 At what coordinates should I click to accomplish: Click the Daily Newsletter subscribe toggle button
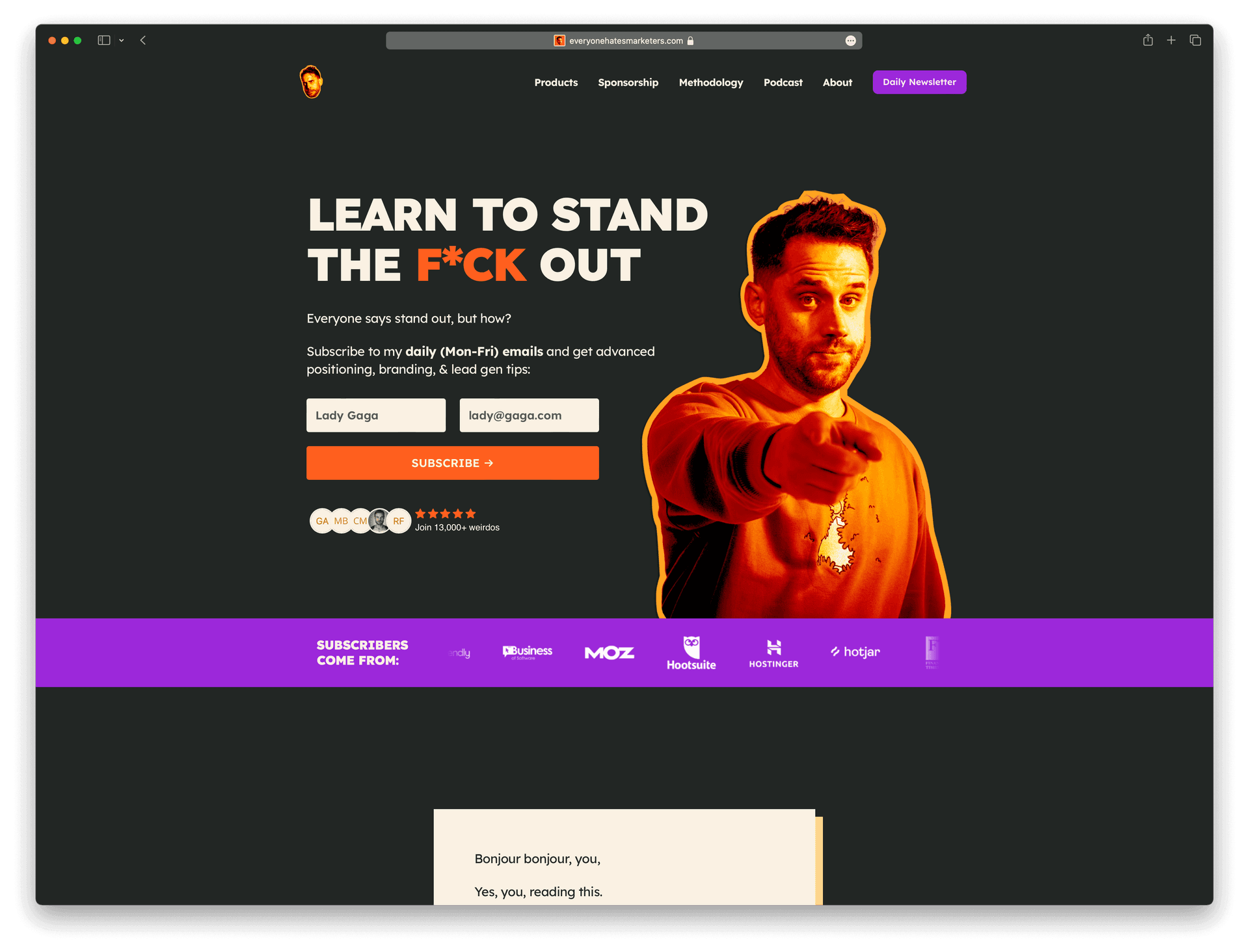point(918,82)
